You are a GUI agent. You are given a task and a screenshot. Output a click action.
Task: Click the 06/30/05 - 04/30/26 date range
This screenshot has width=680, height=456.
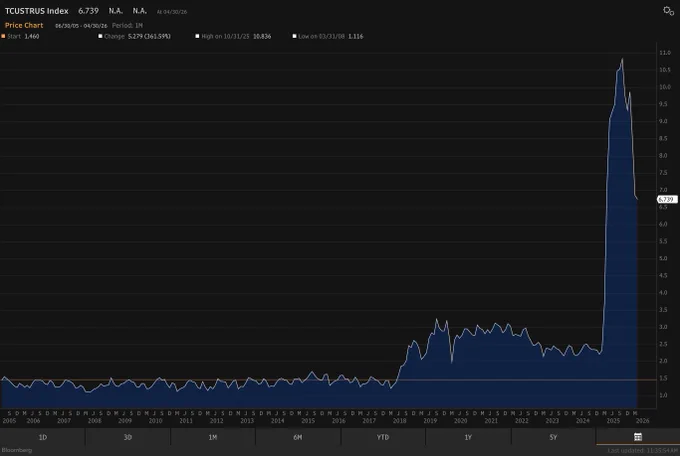click(81, 26)
